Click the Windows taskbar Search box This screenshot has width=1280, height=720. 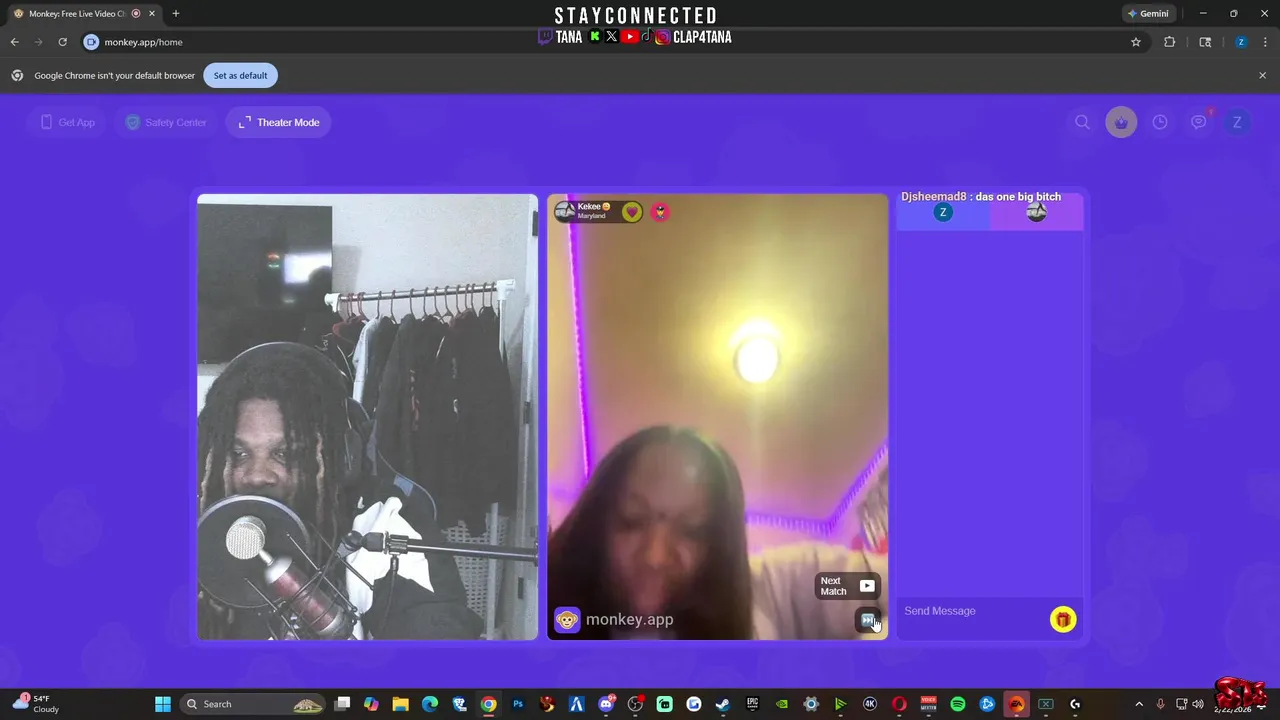254,704
